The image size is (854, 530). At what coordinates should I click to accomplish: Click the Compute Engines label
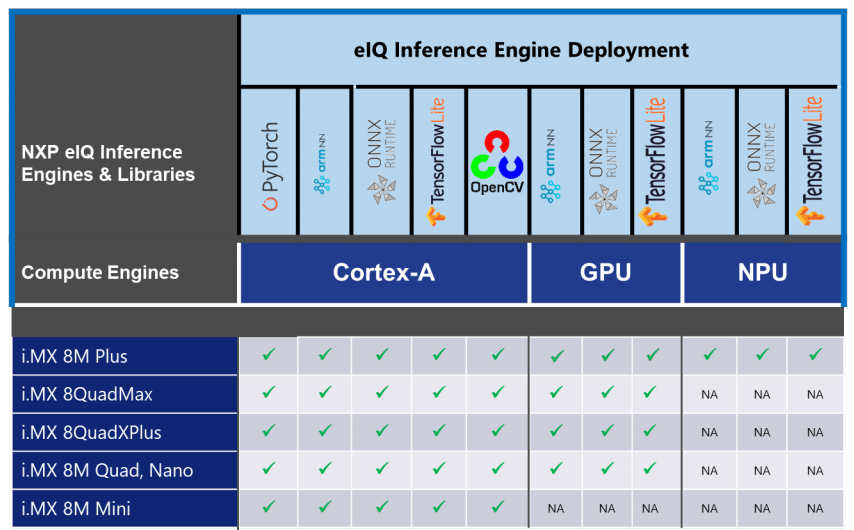coord(100,272)
